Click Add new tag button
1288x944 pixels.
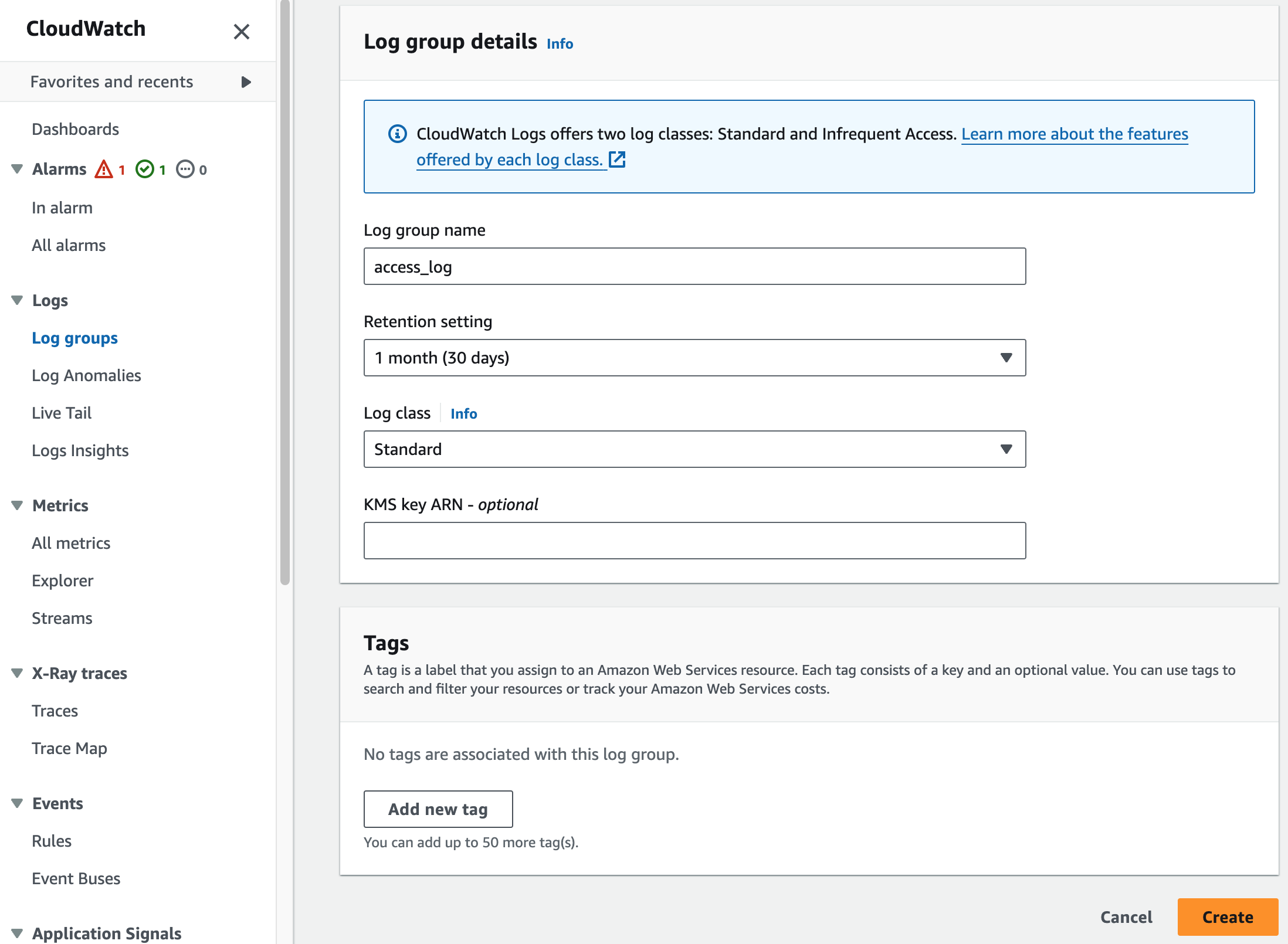[438, 809]
